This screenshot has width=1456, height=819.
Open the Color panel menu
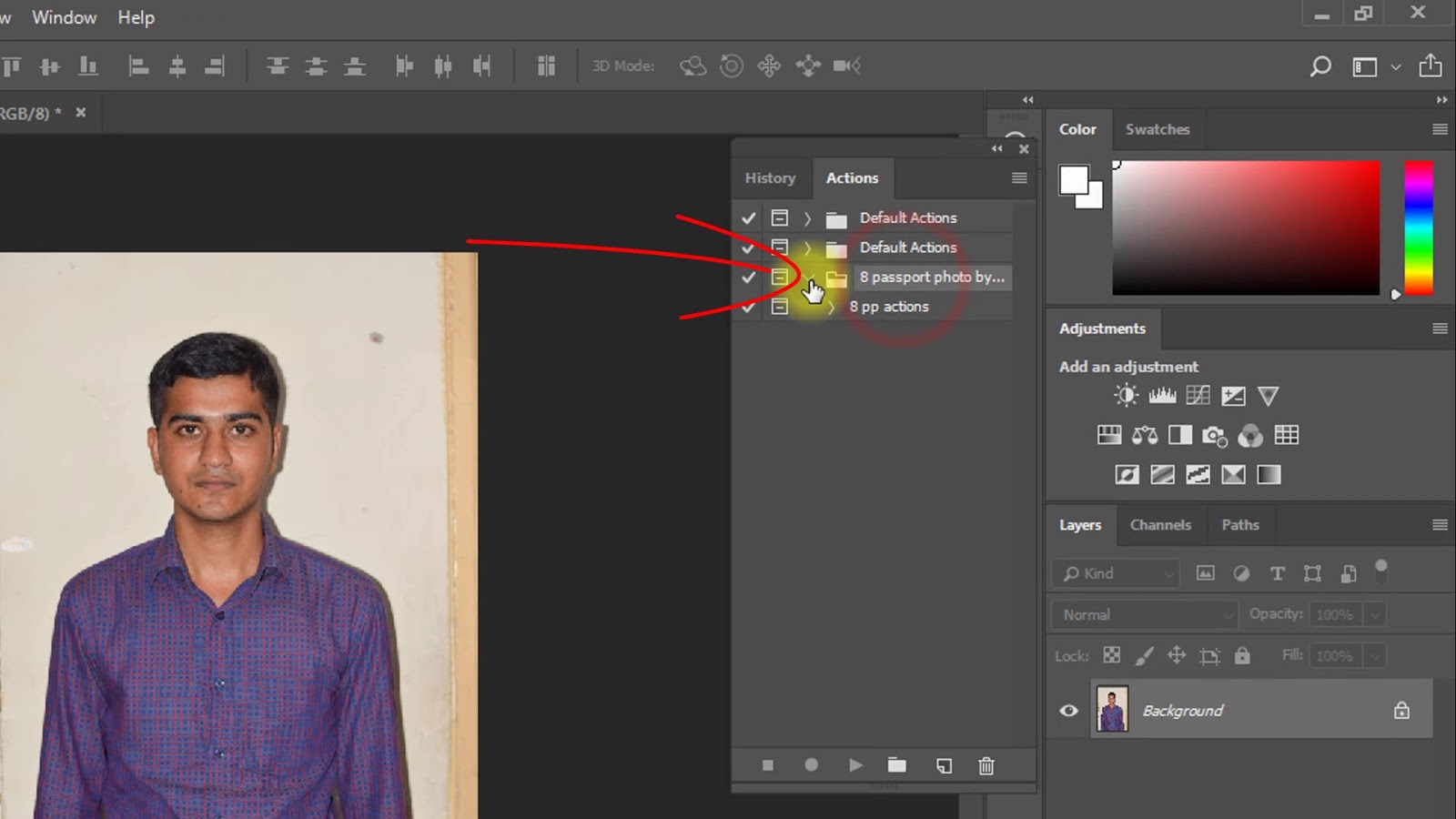1440,129
